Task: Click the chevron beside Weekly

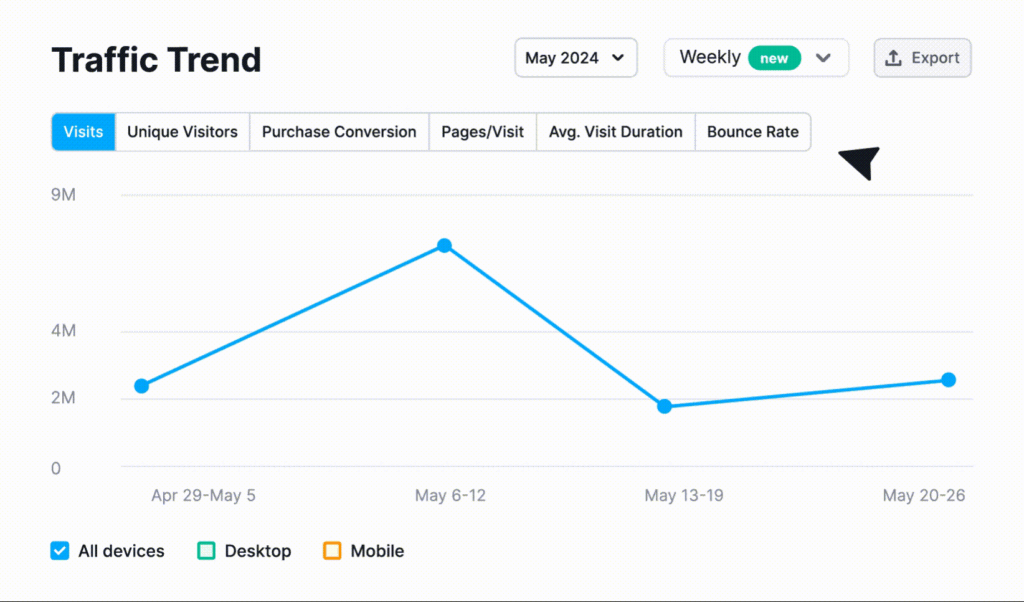Action: (823, 58)
